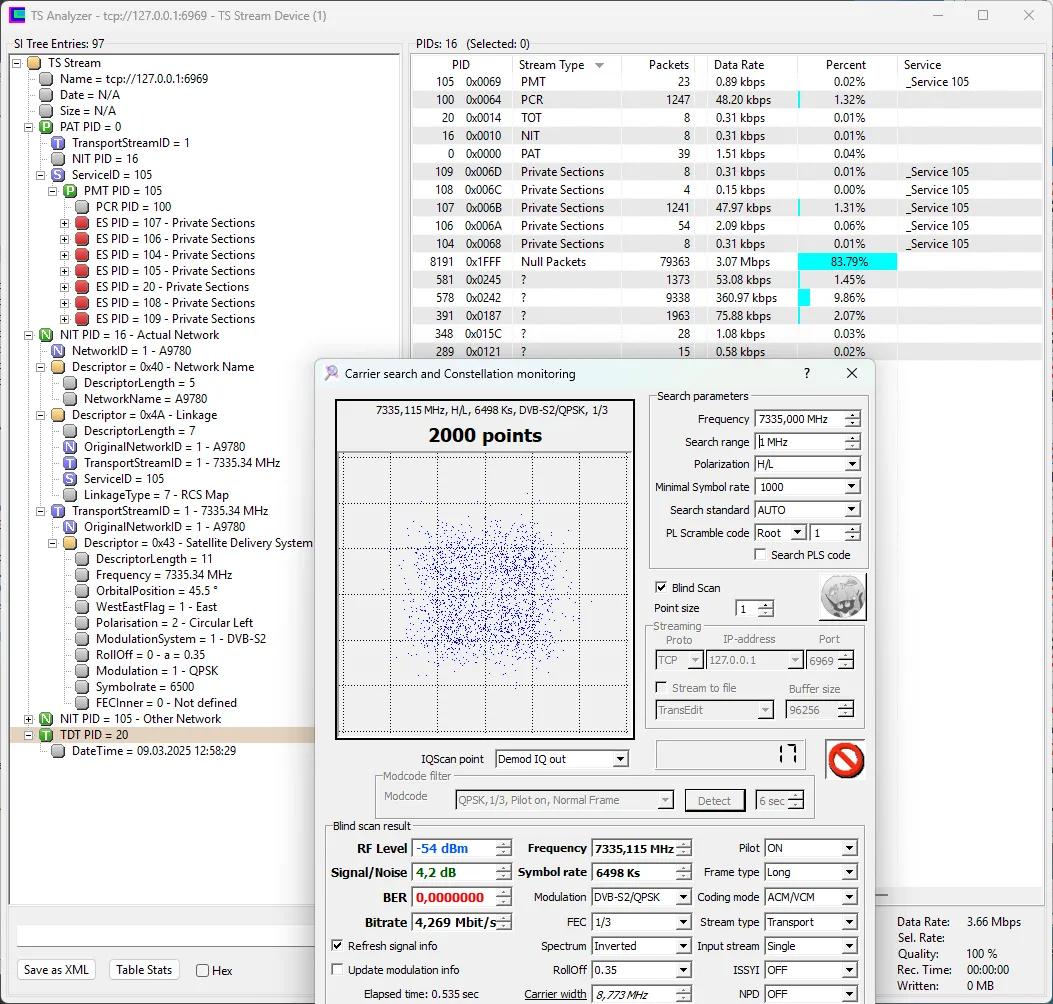The height and width of the screenshot is (1004, 1053).
Task: Click the red stop scan icon
Action: (845, 760)
